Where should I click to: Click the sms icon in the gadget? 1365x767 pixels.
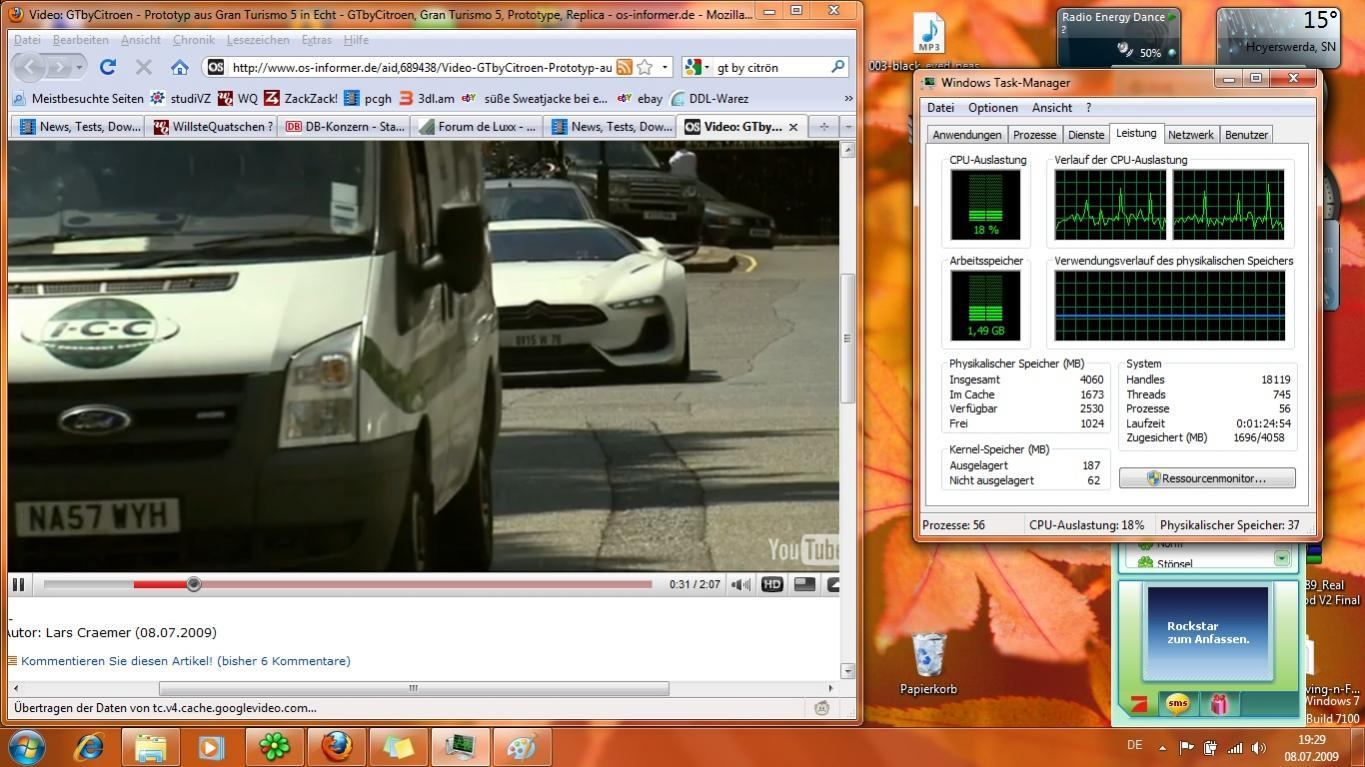[x=1178, y=704]
